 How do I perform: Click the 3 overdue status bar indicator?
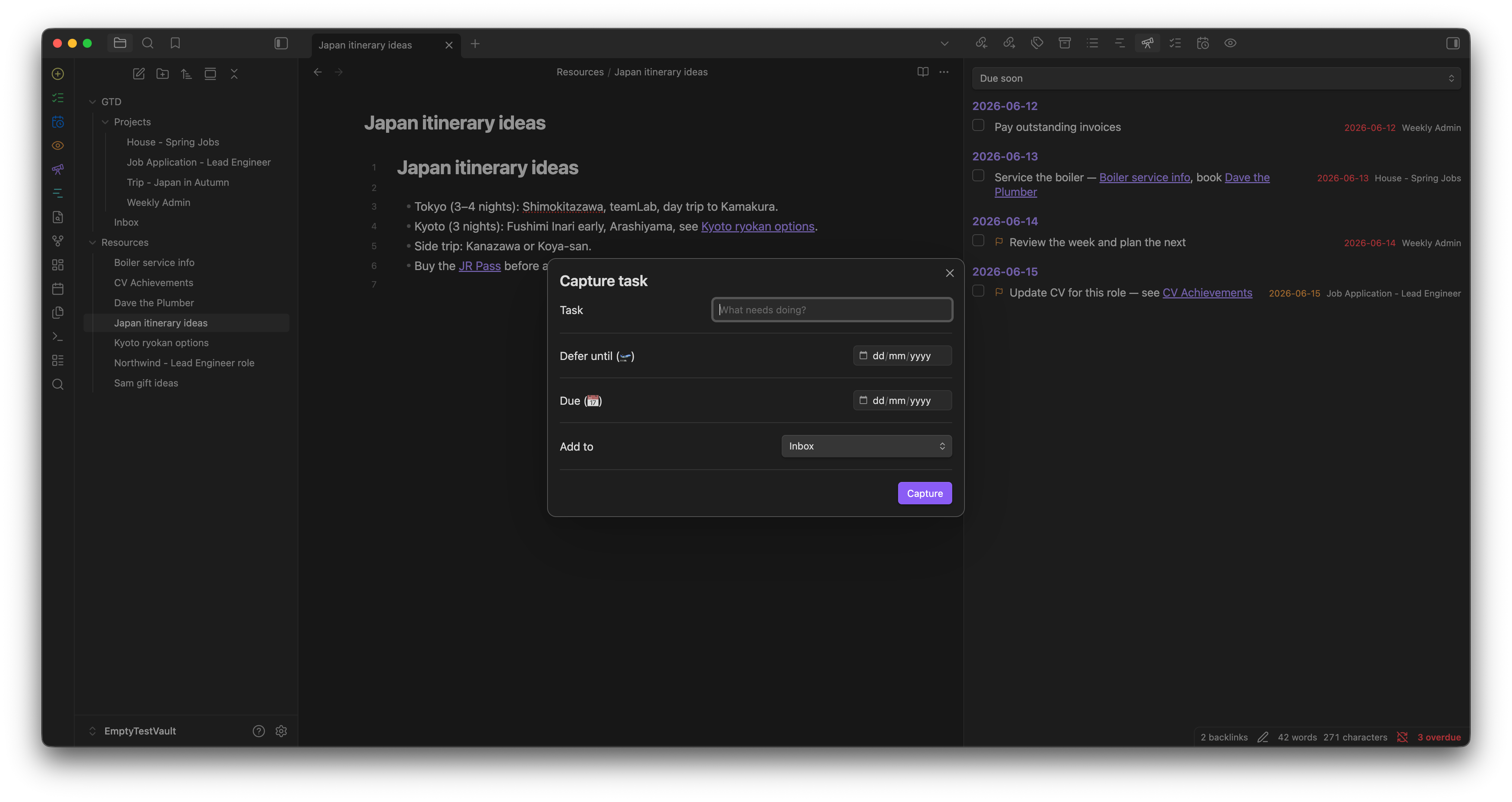[x=1439, y=737]
